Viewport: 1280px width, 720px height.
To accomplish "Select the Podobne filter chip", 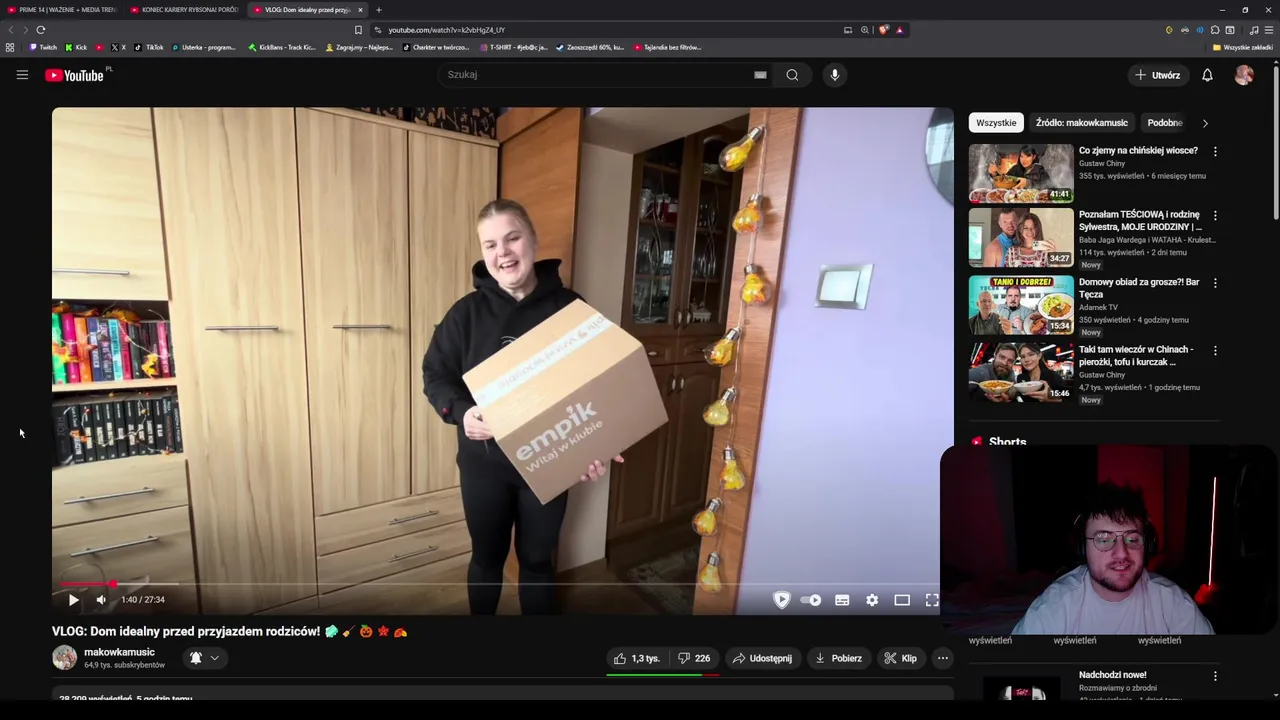I will coord(1165,123).
